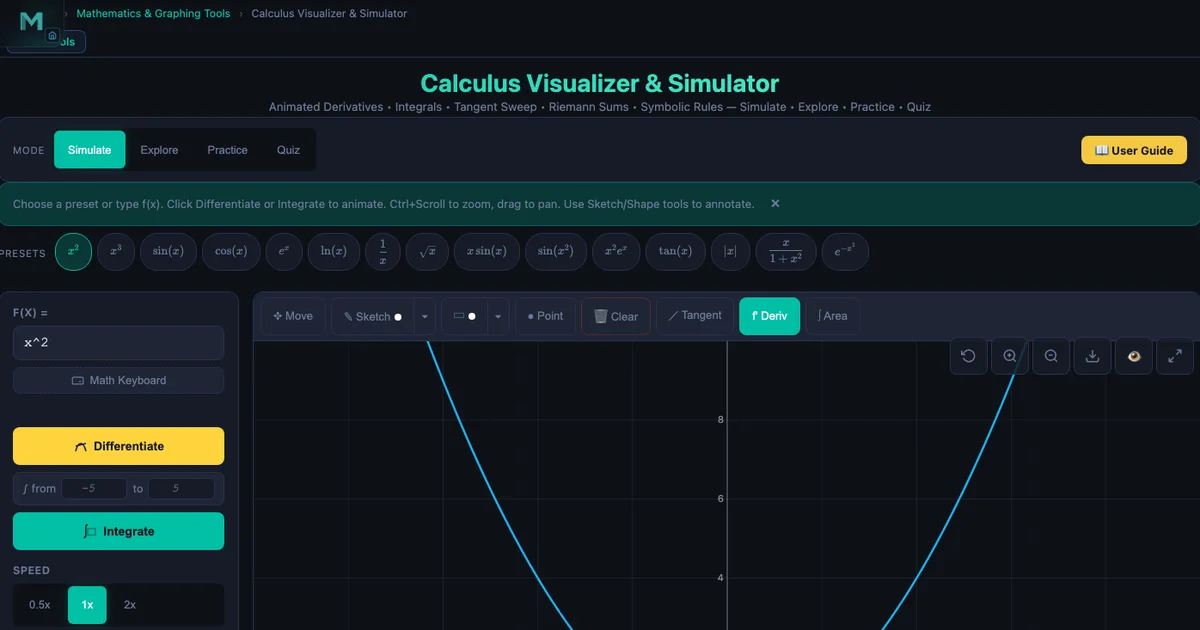Viewport: 1200px width, 630px height.
Task: Open Mathematics & Graphing Tools breadcrumb
Action: coord(153,14)
